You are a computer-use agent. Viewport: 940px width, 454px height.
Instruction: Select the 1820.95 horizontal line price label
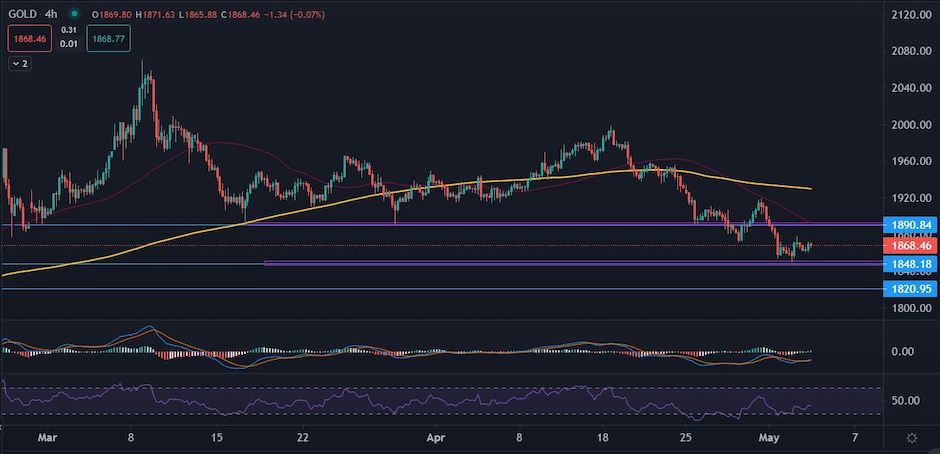(x=911, y=289)
